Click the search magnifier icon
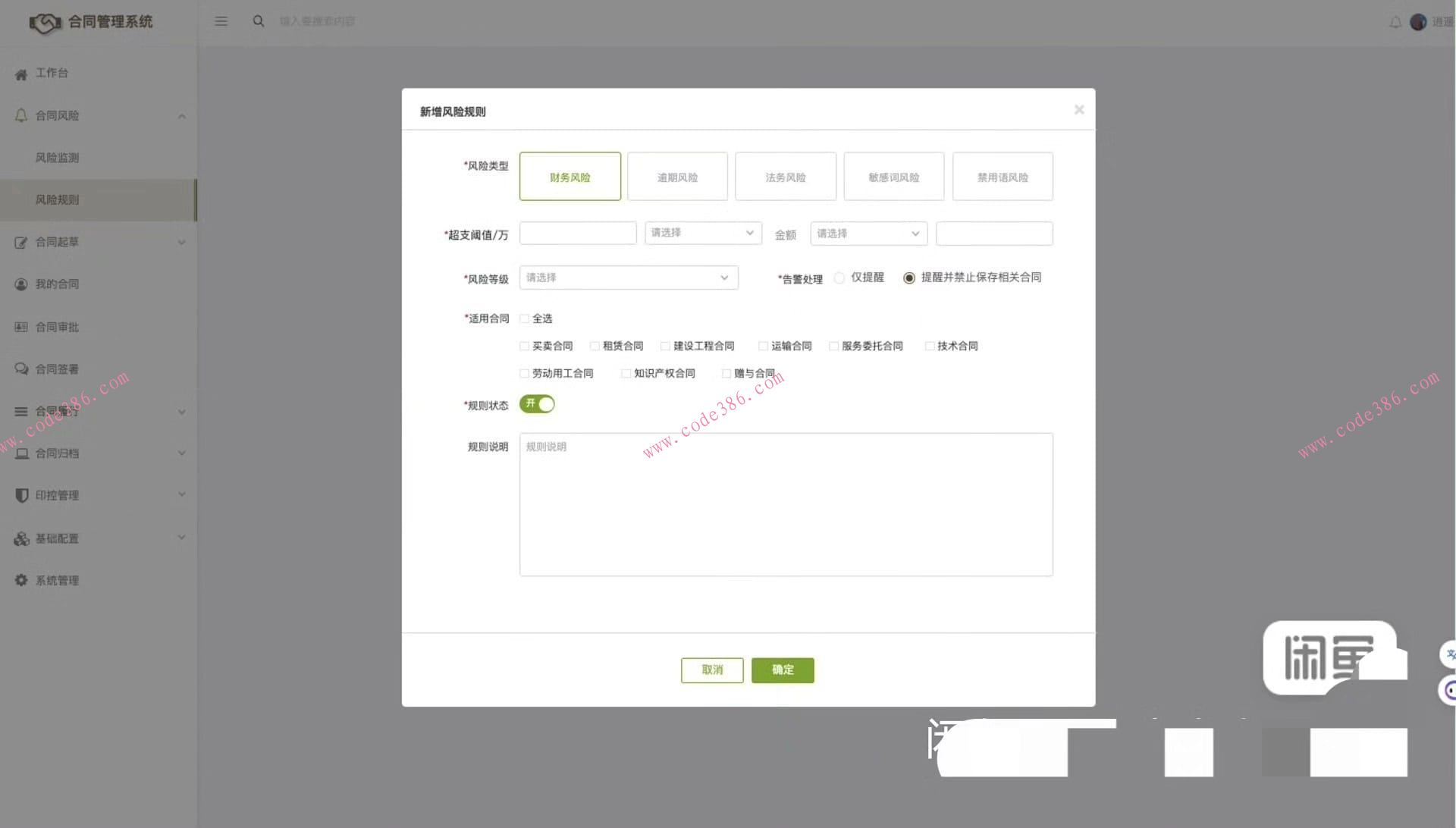This screenshot has height=828, width=1456. coord(259,20)
